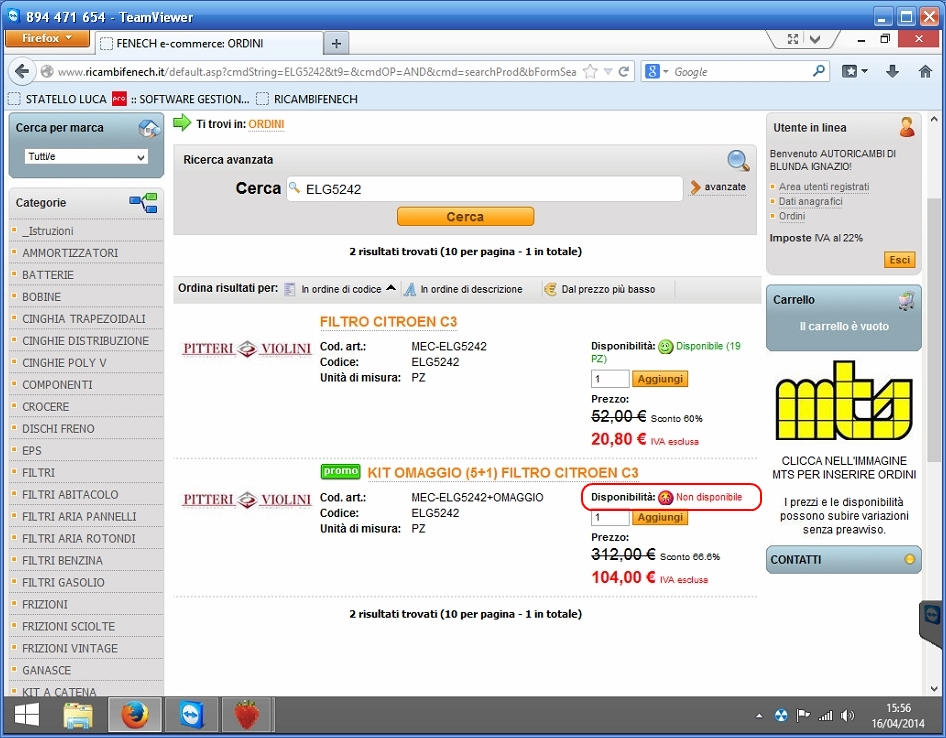Viewport: 946px width, 738px height.
Task: Reload the page with the refresh icon
Action: coord(624,72)
